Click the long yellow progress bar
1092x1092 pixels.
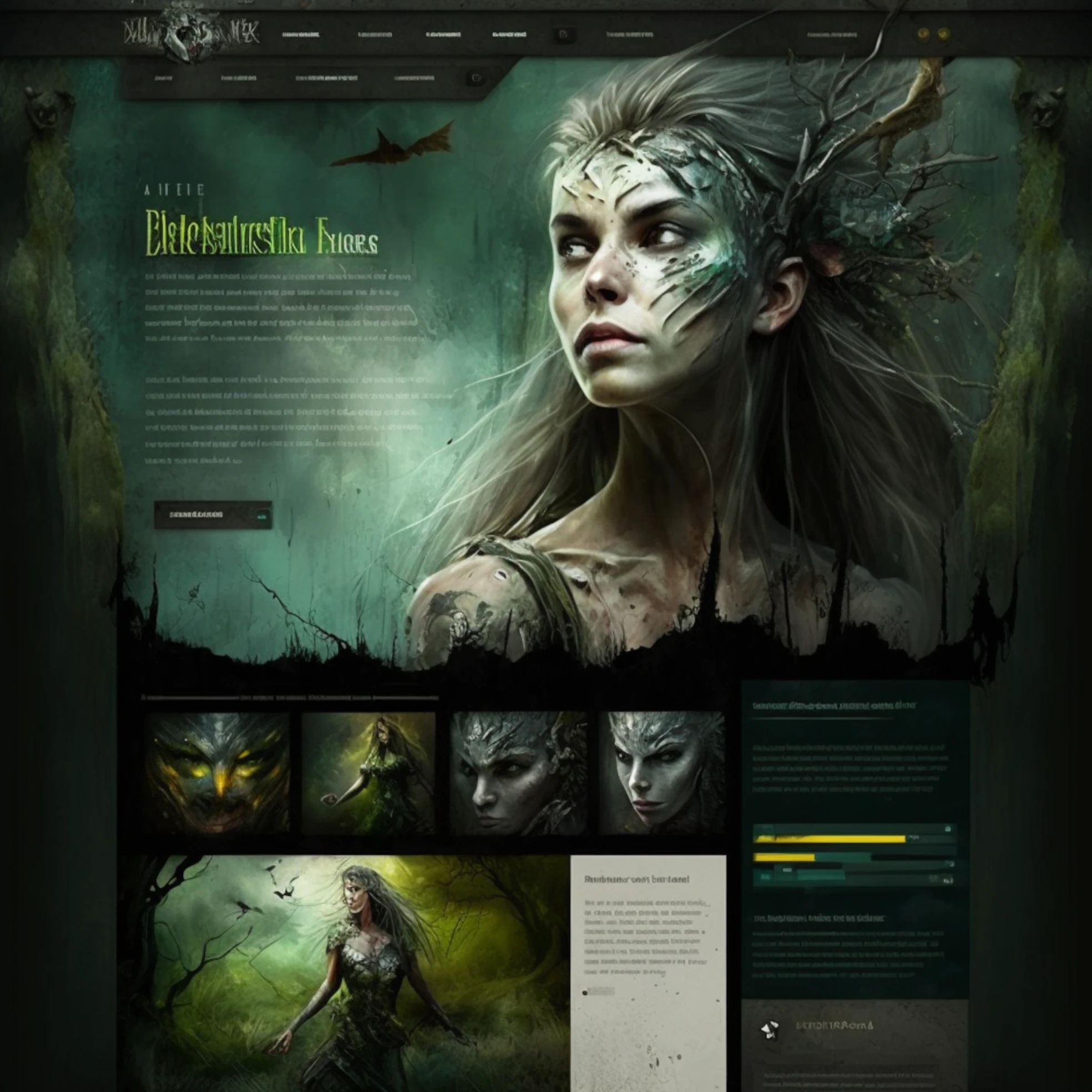coord(830,839)
